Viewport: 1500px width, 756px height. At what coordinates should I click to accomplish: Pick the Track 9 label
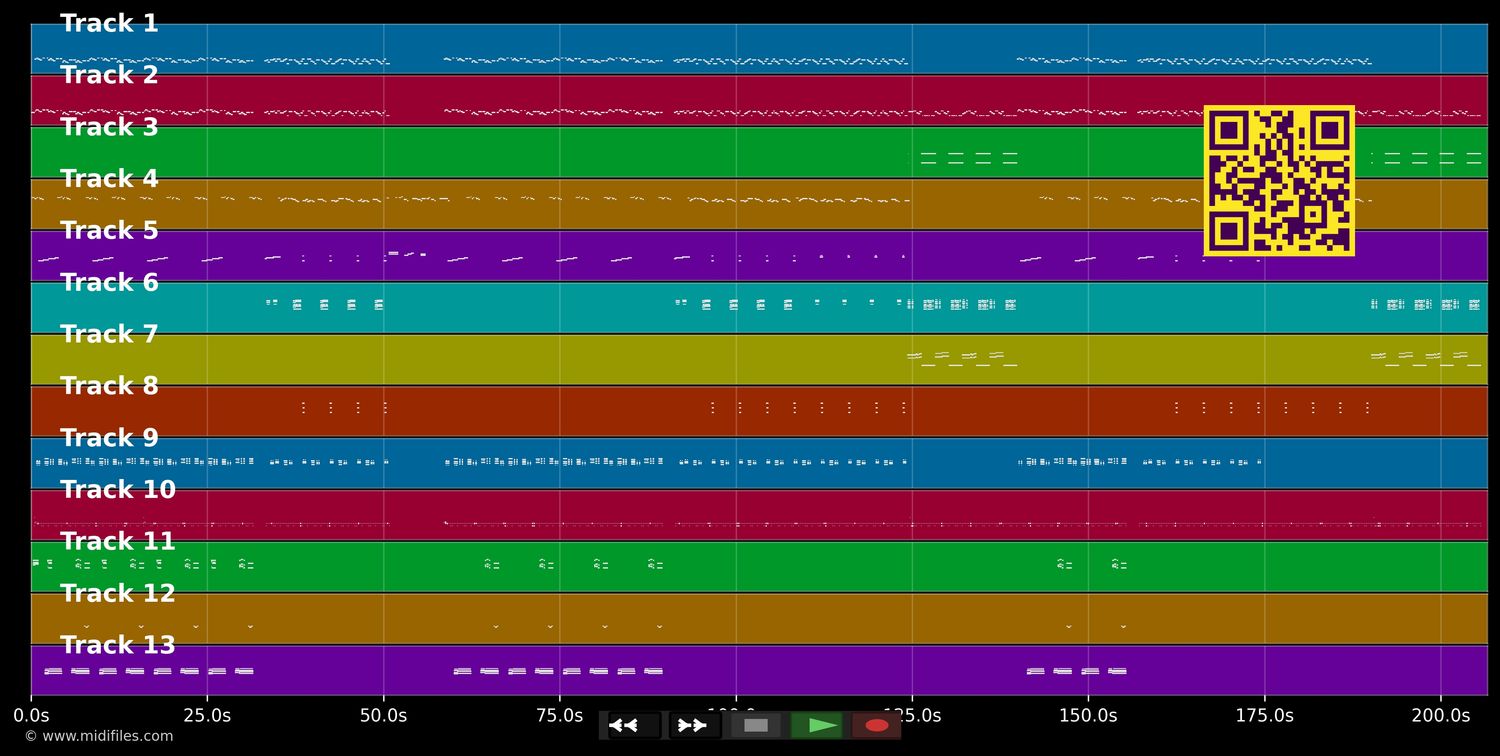tap(109, 438)
